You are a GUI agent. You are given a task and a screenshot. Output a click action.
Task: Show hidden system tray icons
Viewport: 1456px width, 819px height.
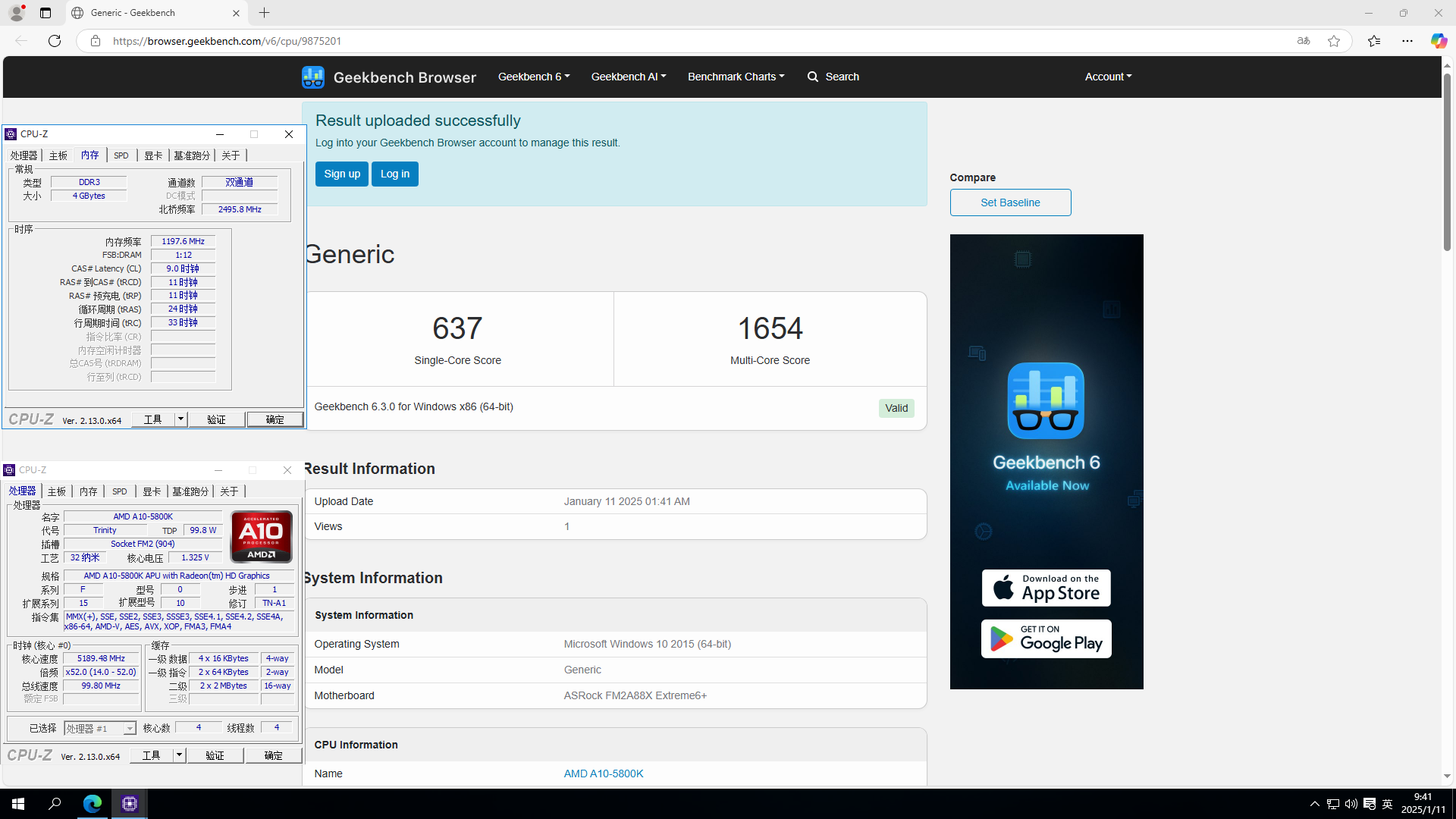[x=1315, y=804]
